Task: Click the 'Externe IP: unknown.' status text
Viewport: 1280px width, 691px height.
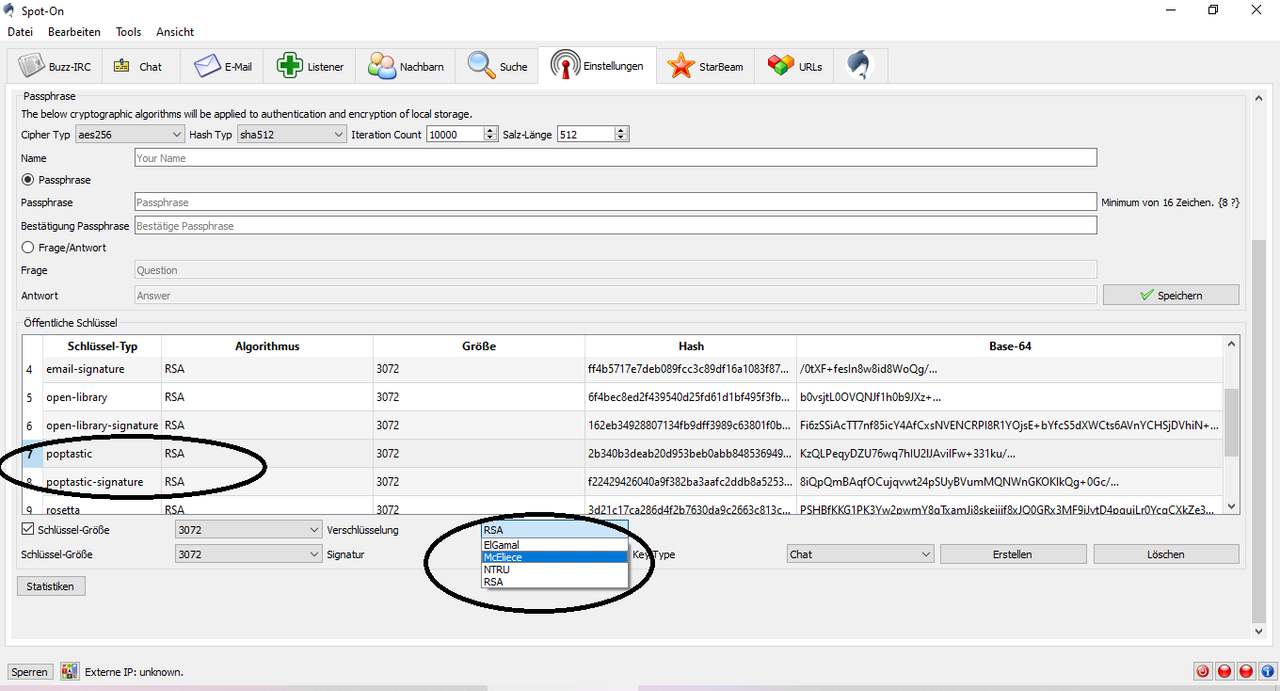Action: [134, 672]
